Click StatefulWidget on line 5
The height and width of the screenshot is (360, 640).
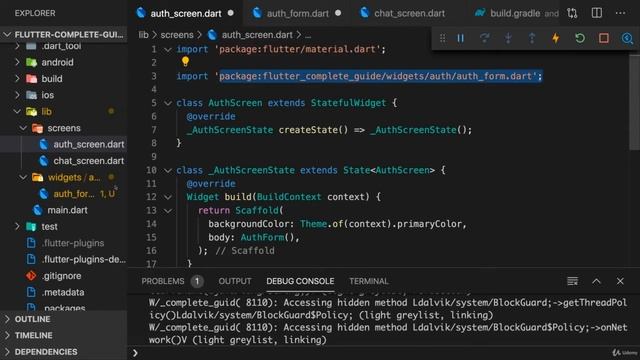click(x=348, y=103)
